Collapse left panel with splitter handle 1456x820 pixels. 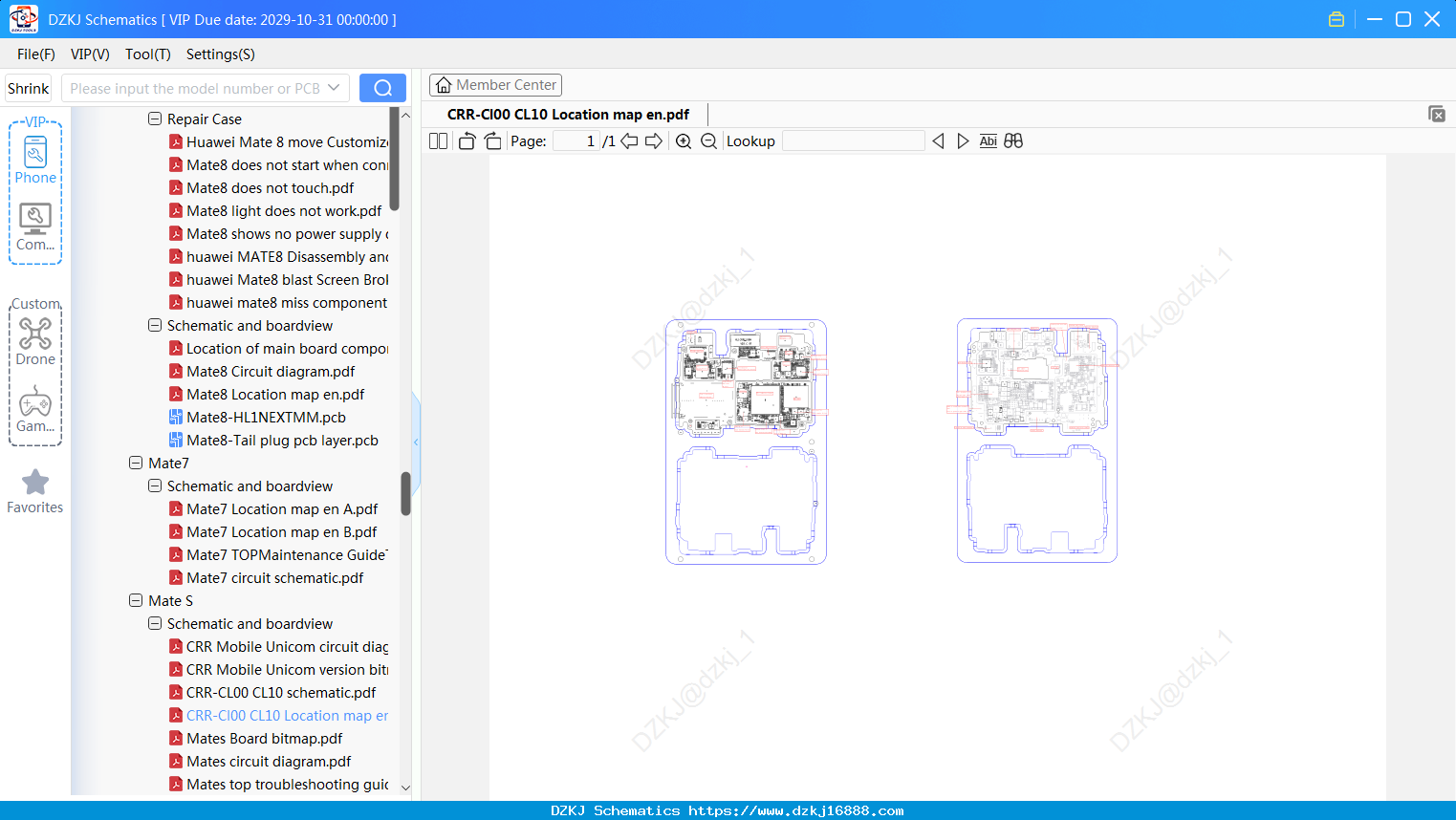pos(416,442)
